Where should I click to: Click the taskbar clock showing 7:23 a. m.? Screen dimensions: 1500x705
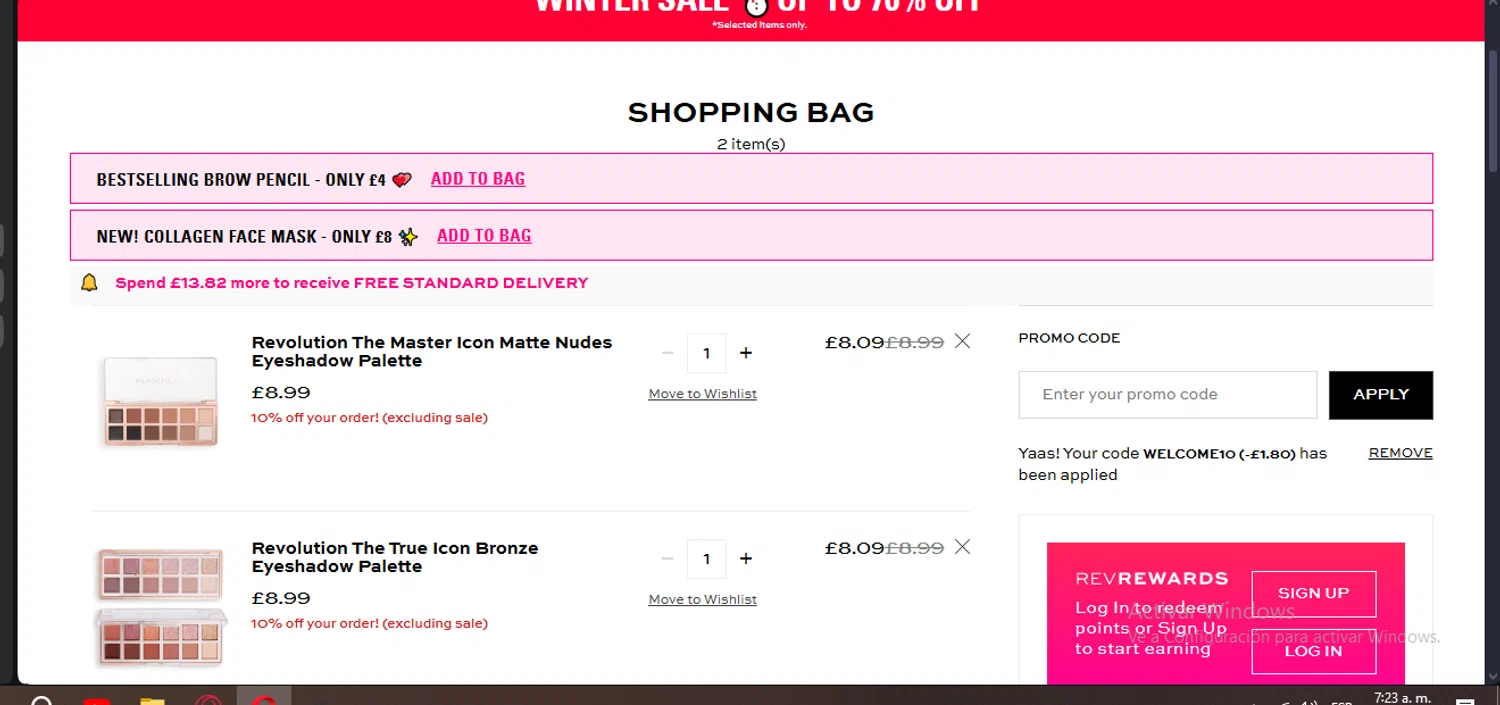[1402, 697]
